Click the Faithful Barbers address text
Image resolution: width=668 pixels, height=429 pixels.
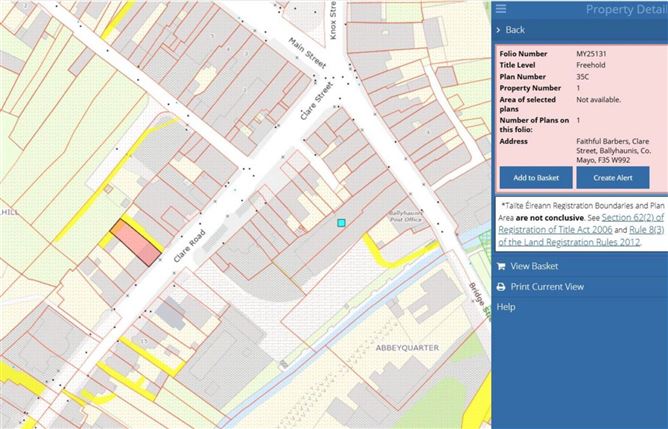tap(613, 150)
